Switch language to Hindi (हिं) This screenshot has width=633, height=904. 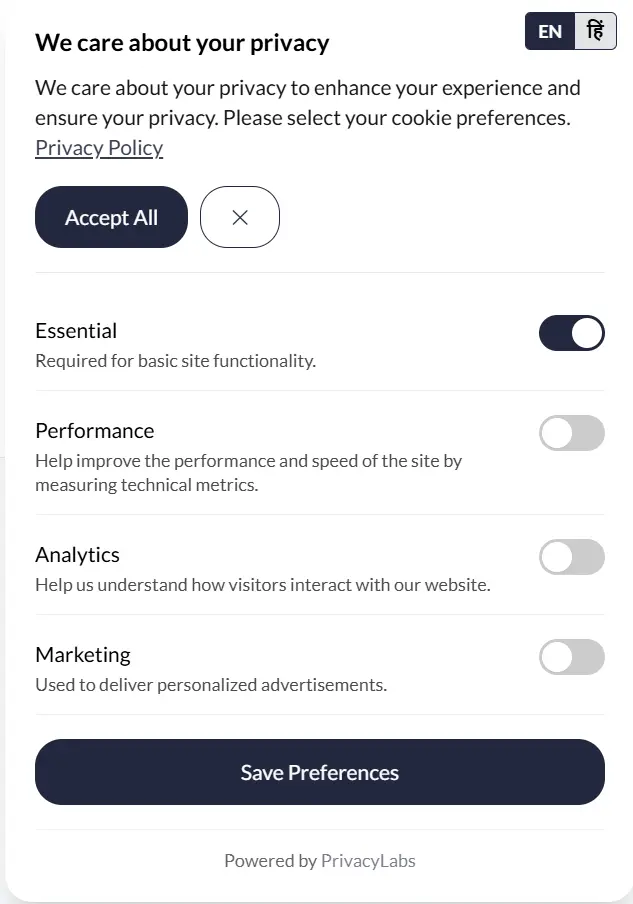tap(595, 31)
